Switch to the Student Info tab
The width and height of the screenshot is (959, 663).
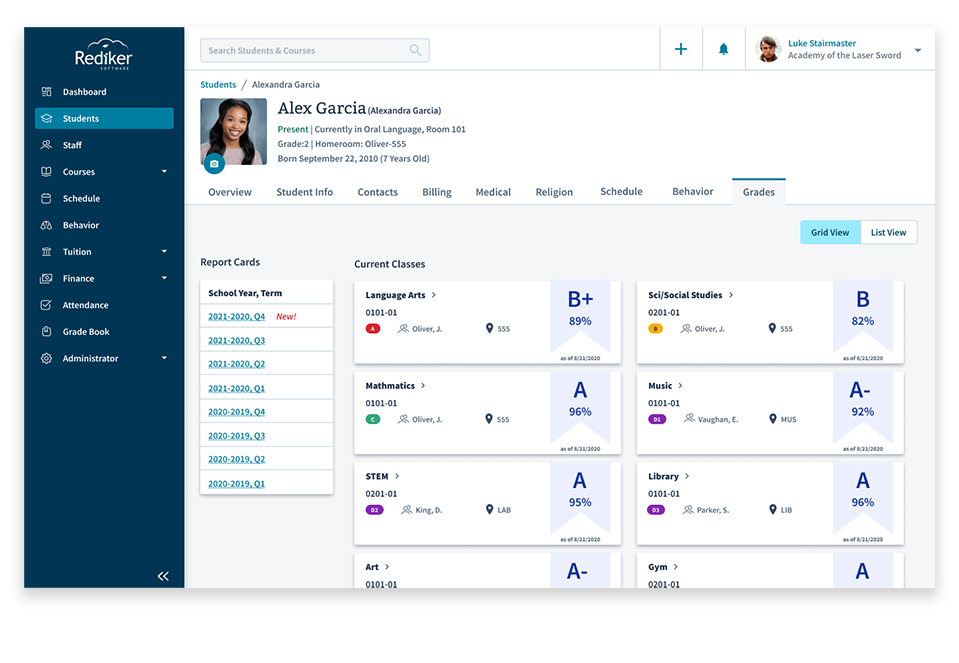click(305, 192)
